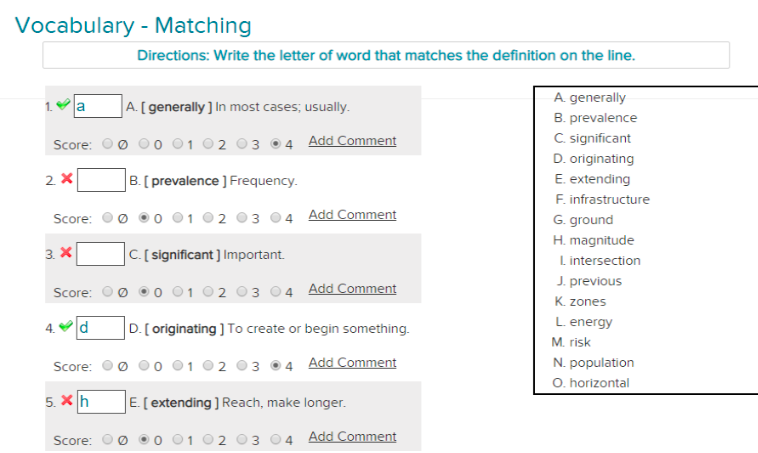Click the red X beside question 3

tap(66, 253)
